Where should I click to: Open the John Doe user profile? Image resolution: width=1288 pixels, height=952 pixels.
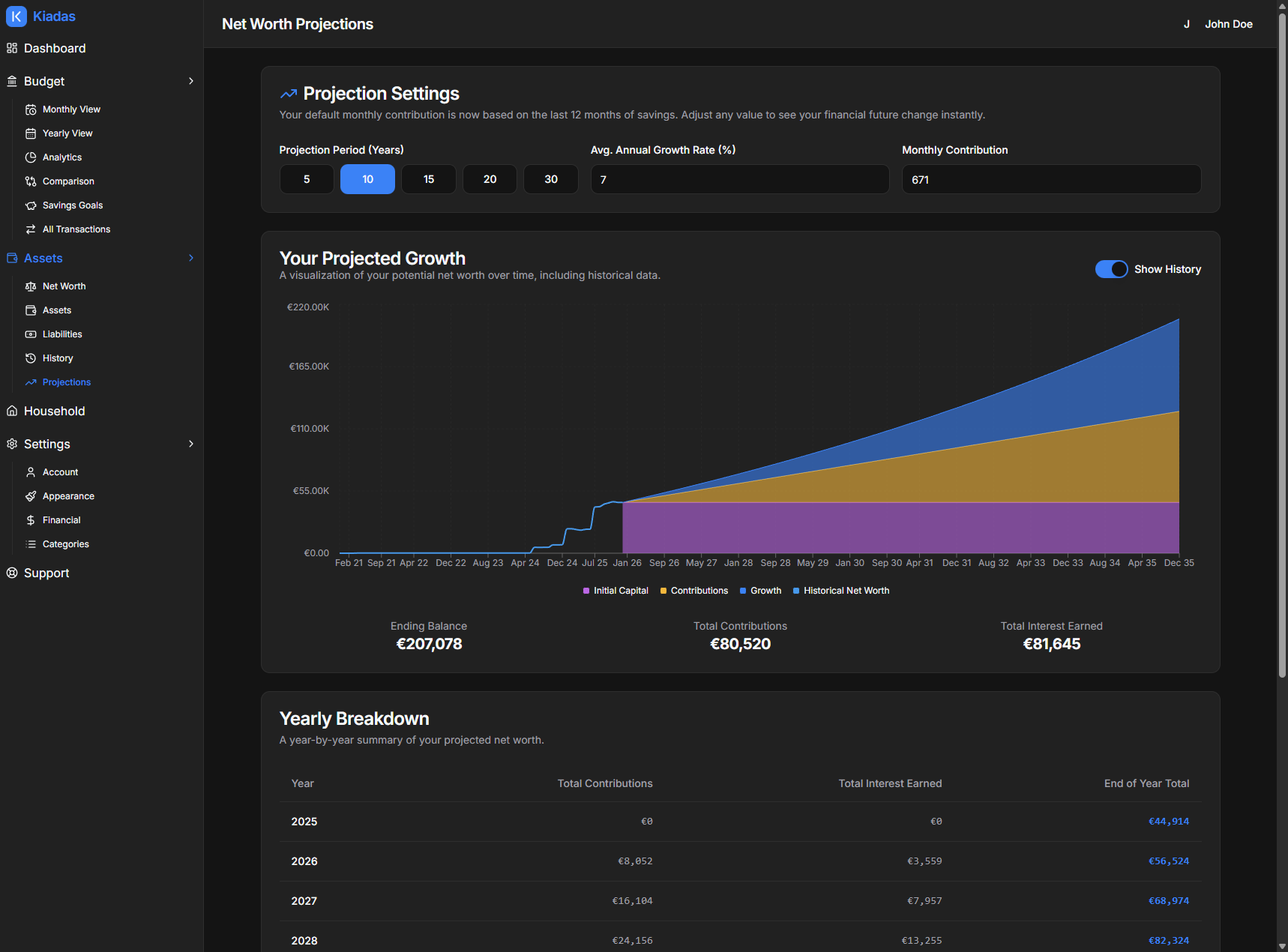(1228, 24)
